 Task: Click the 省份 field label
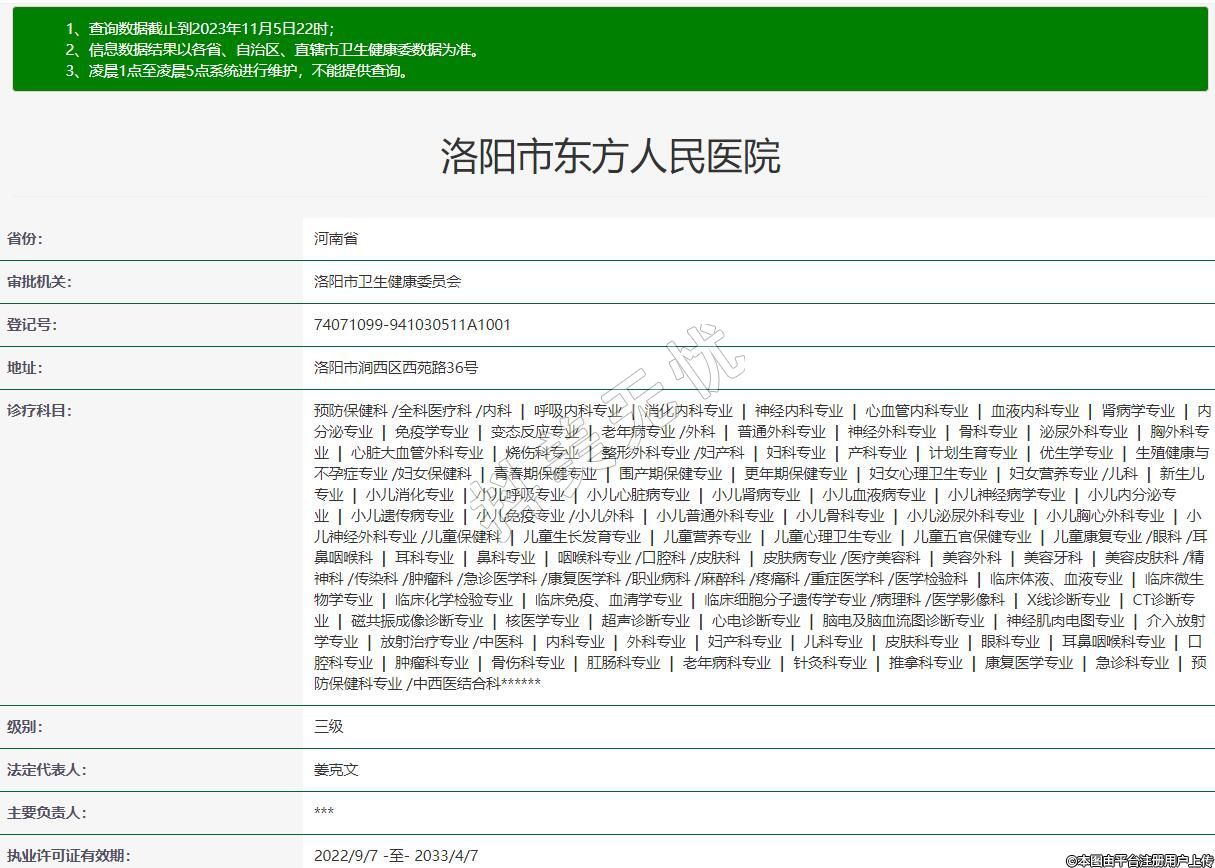25,239
